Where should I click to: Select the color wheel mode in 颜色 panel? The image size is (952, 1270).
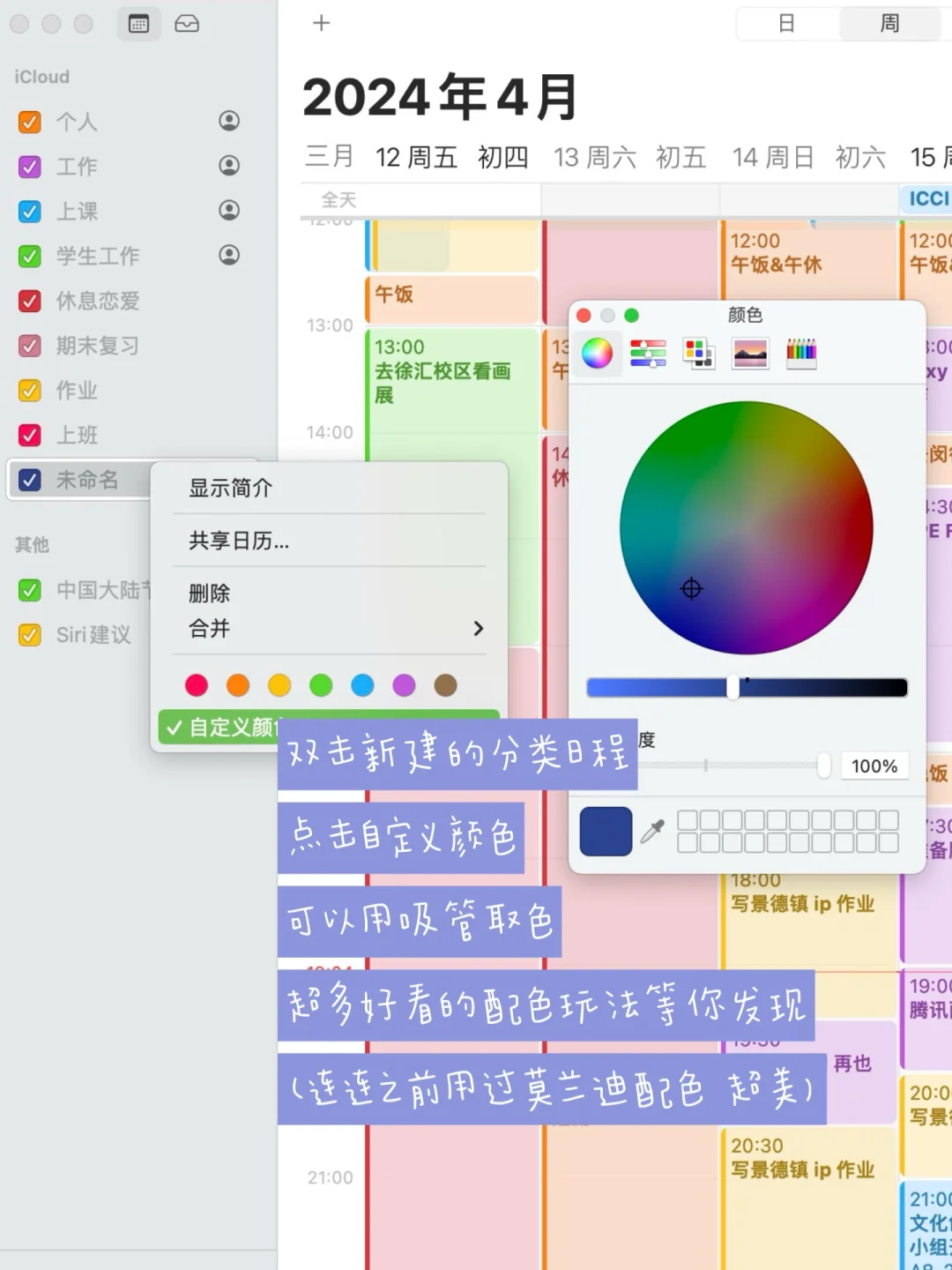click(598, 353)
